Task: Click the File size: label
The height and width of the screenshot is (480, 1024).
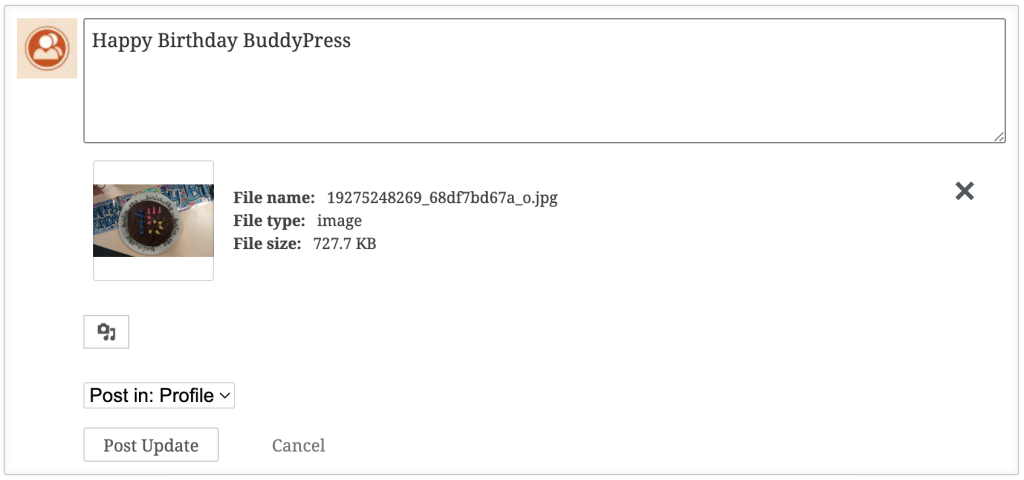Action: point(267,244)
